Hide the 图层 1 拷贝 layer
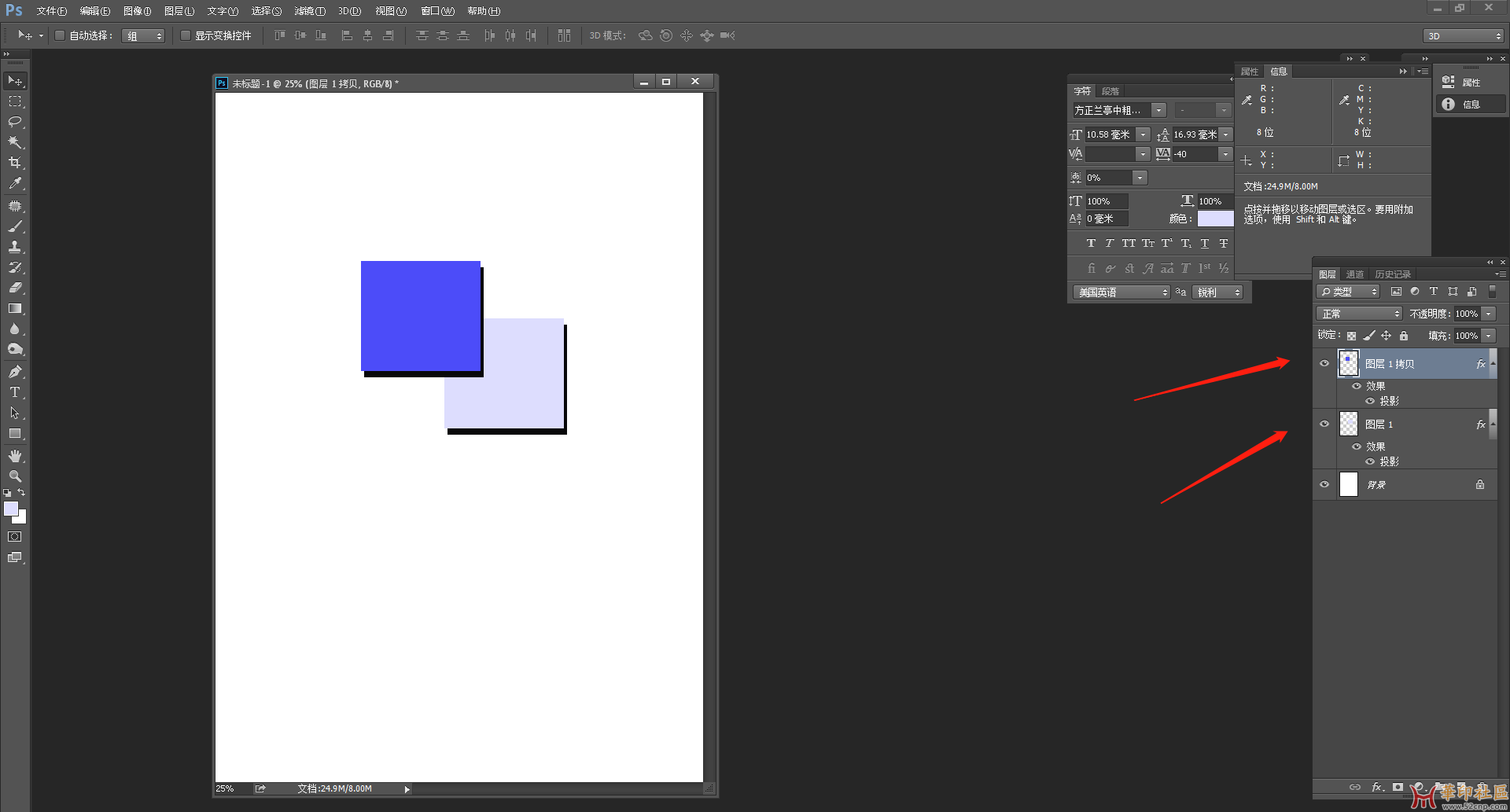The width and height of the screenshot is (1510, 812). (x=1324, y=363)
